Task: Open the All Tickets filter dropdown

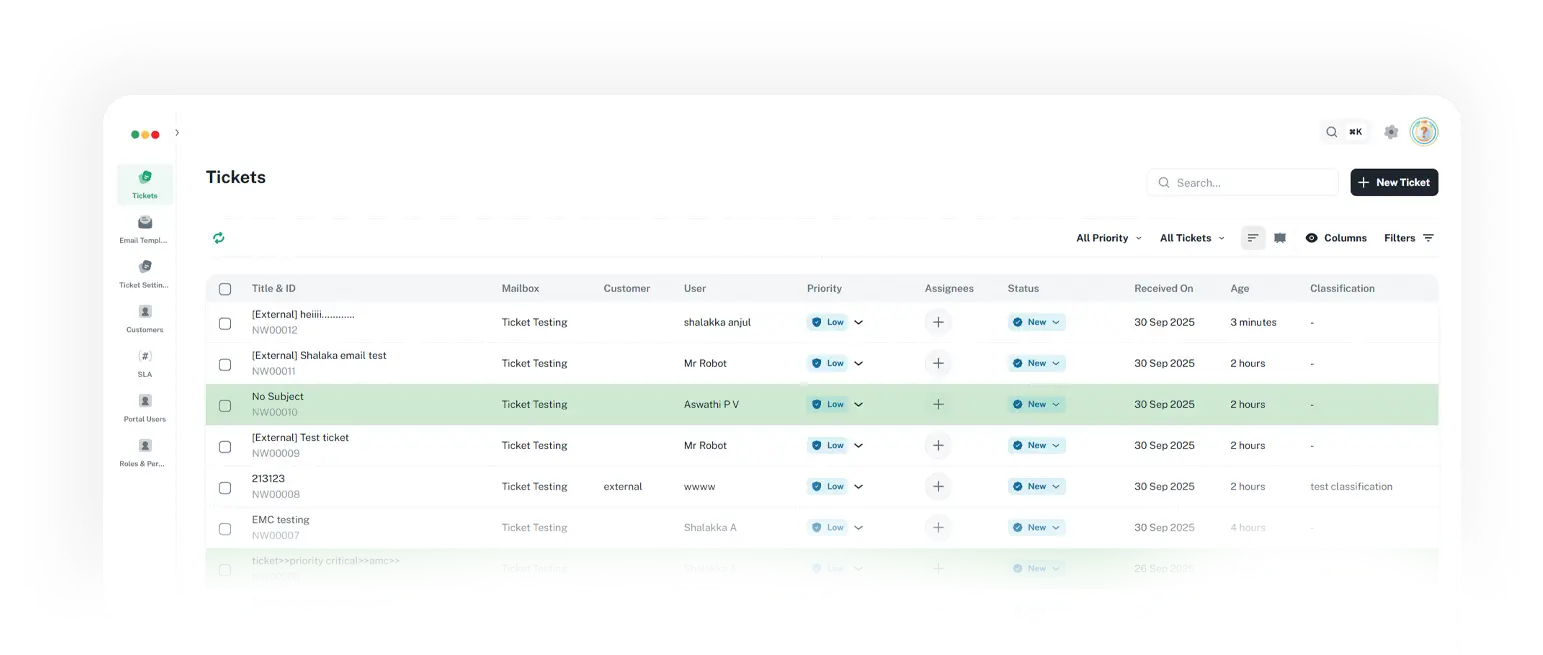Action: tap(1191, 238)
